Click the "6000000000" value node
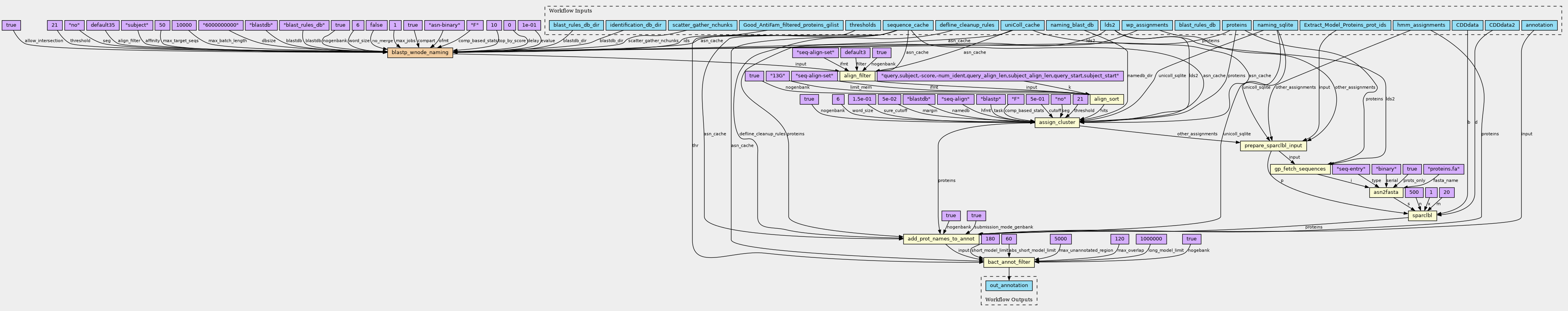Viewport: 1568px width, 311px height. 220,26
